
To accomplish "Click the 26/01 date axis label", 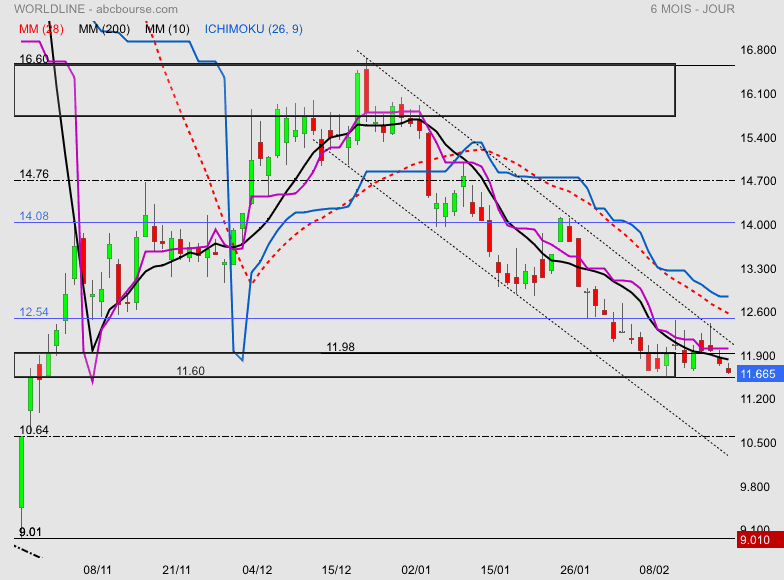I will click(574, 570).
